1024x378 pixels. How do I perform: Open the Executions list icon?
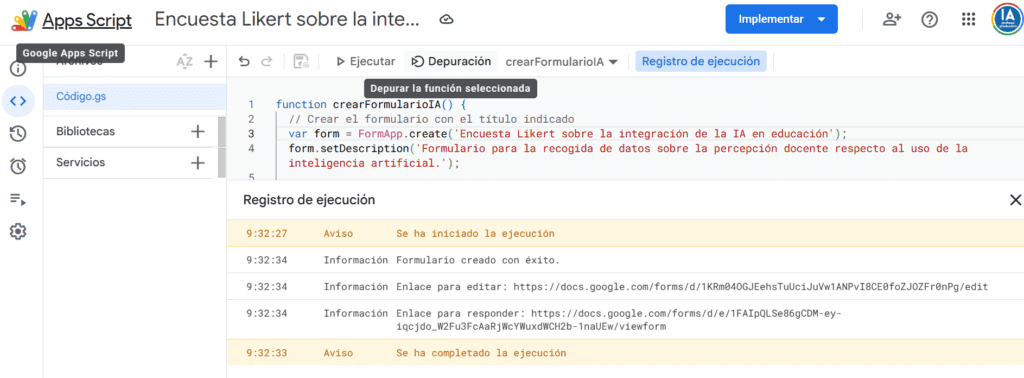point(18,199)
